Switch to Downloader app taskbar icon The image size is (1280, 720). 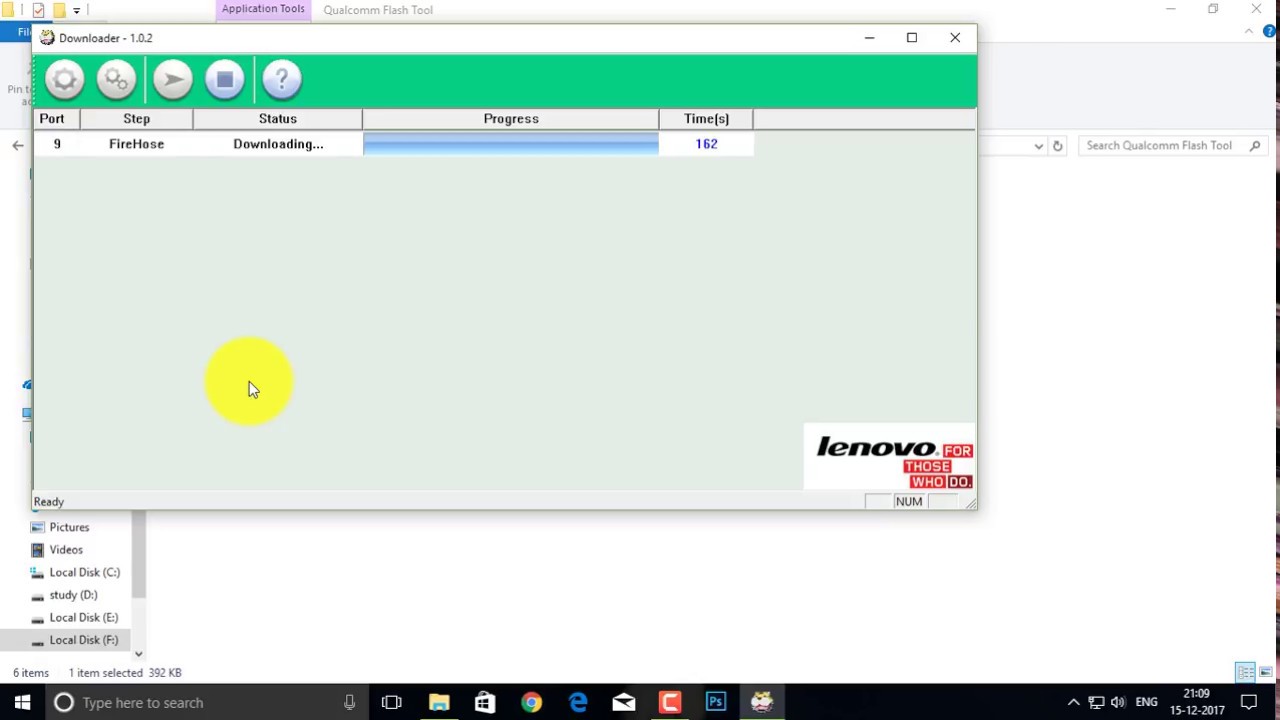[x=762, y=703]
